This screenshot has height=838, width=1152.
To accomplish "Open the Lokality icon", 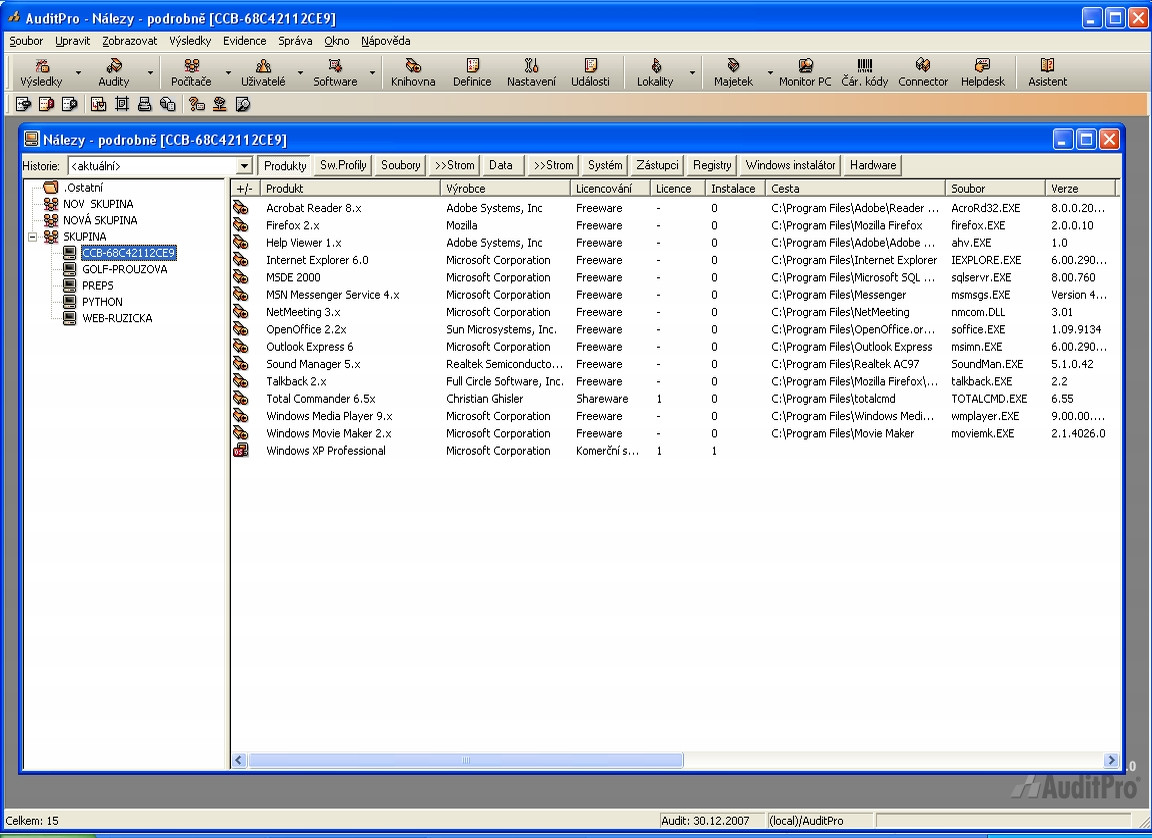I will 655,73.
